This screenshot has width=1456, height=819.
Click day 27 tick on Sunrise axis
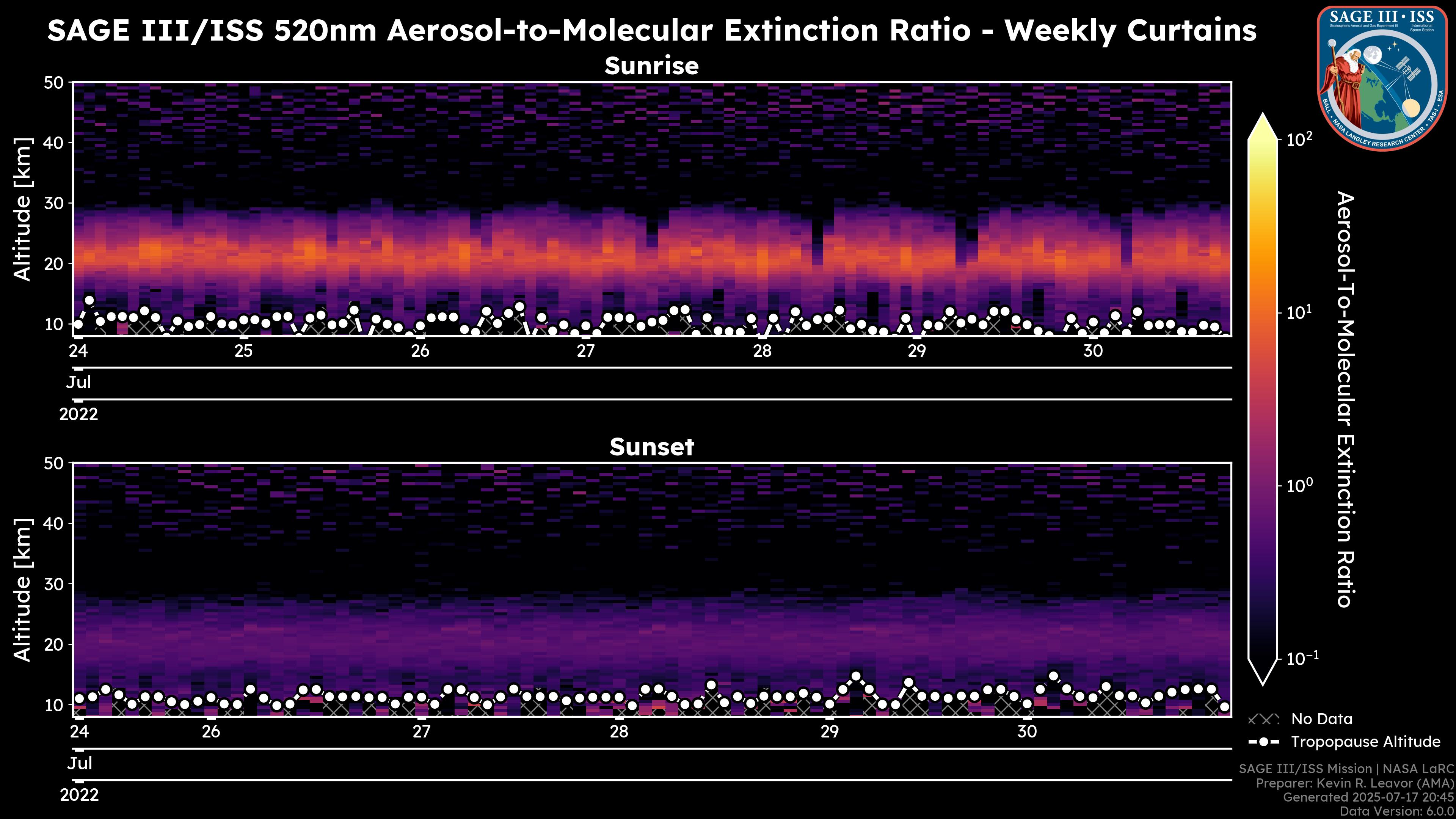point(585,351)
